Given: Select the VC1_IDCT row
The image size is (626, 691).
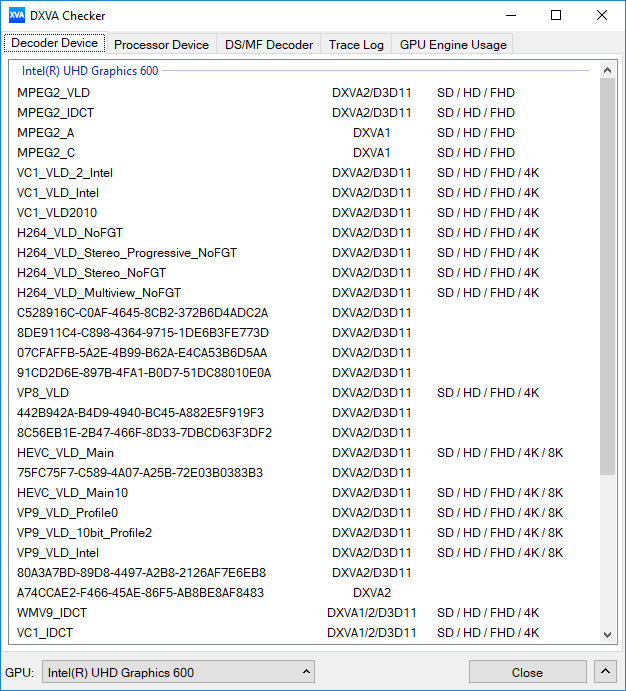Looking at the screenshot, I should 304,633.
